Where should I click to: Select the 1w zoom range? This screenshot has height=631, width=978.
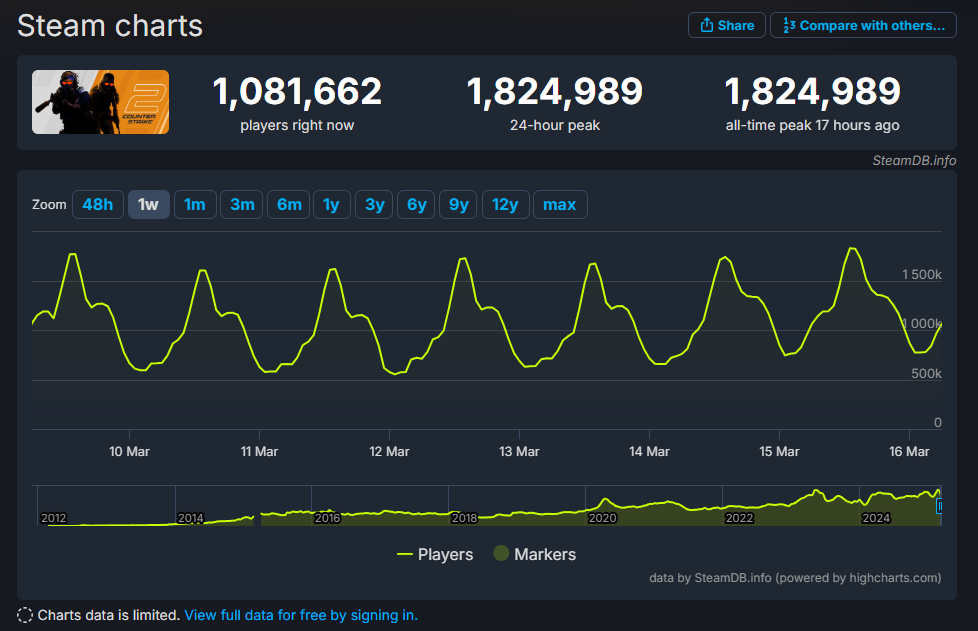pyautogui.click(x=148, y=205)
